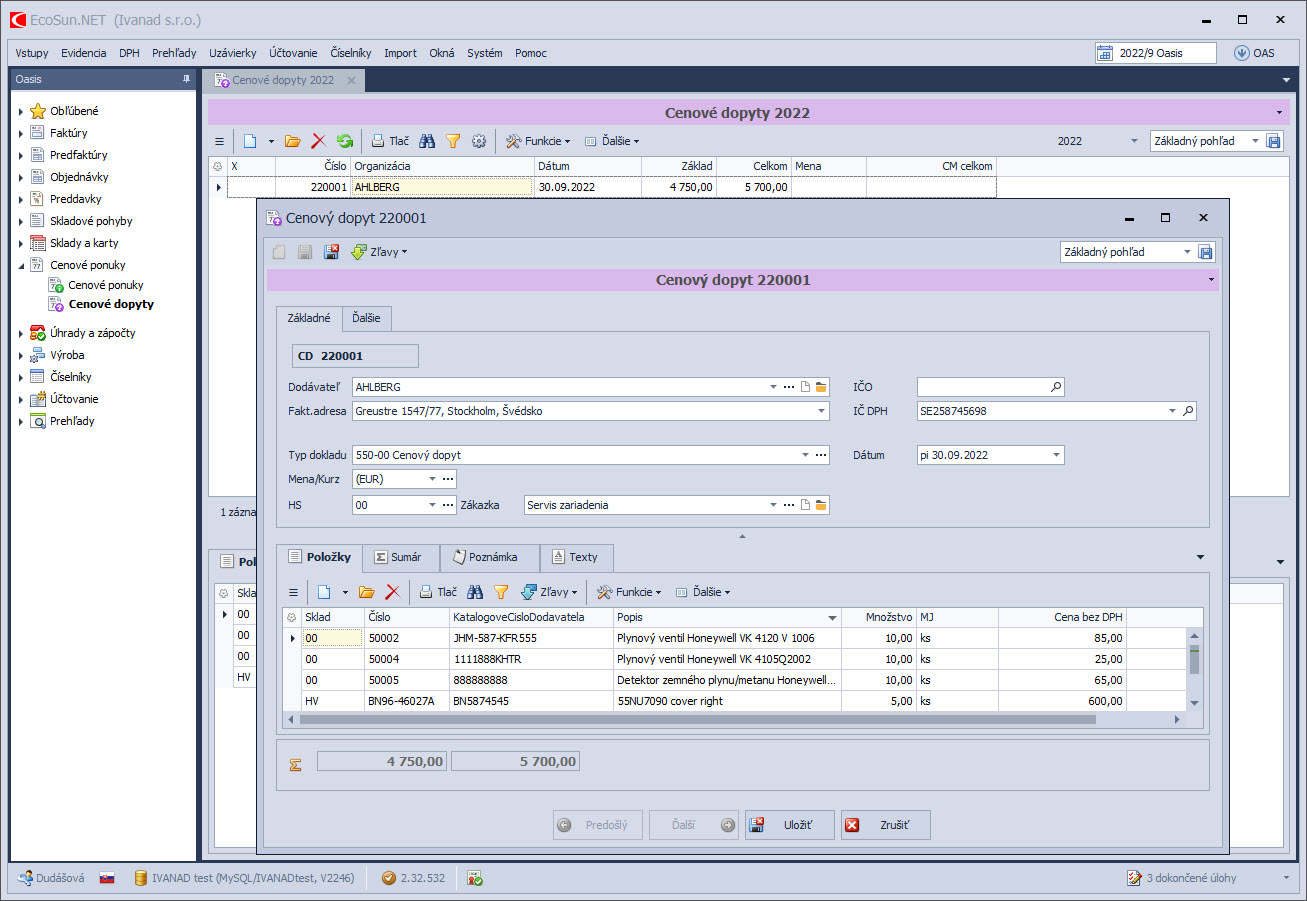Click the refresh icon in main list toolbar
Viewport: 1307px width, 901px height.
pos(345,142)
